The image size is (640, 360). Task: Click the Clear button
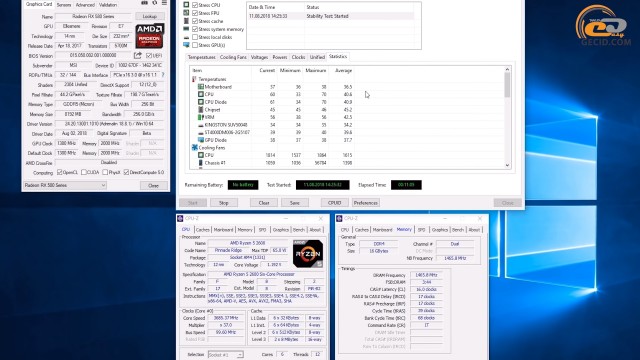(x=264, y=203)
